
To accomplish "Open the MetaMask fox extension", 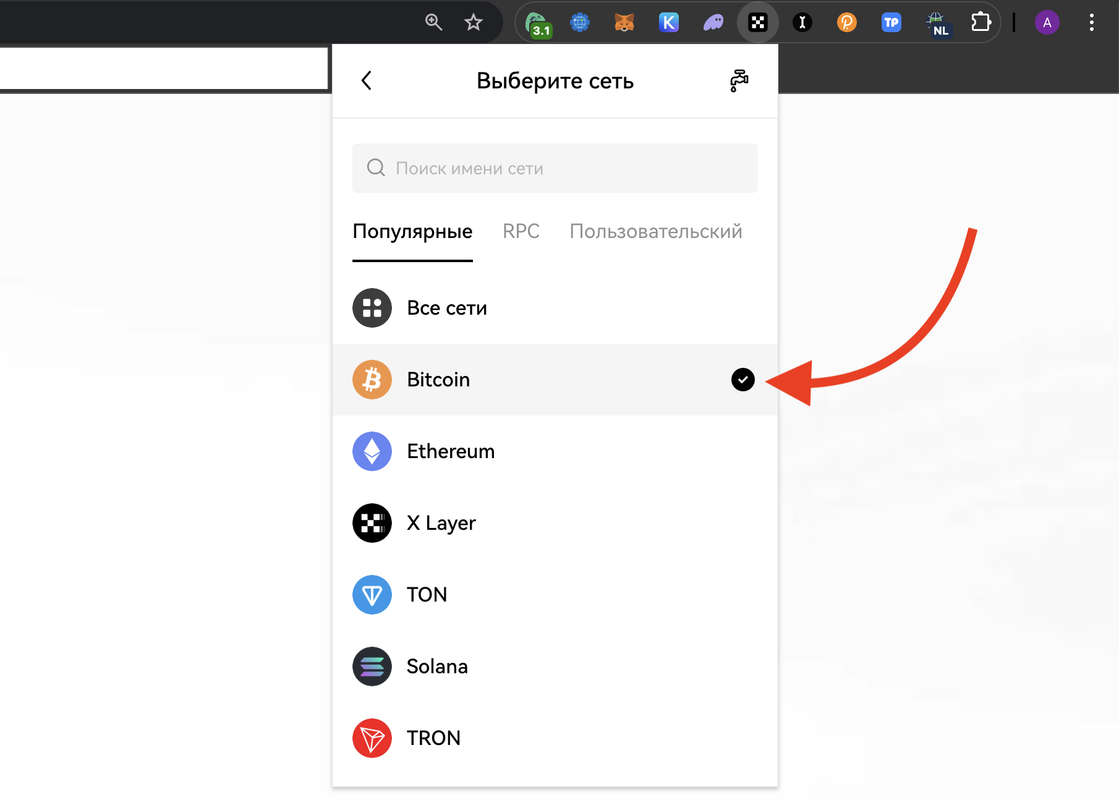I will pyautogui.click(x=624, y=23).
